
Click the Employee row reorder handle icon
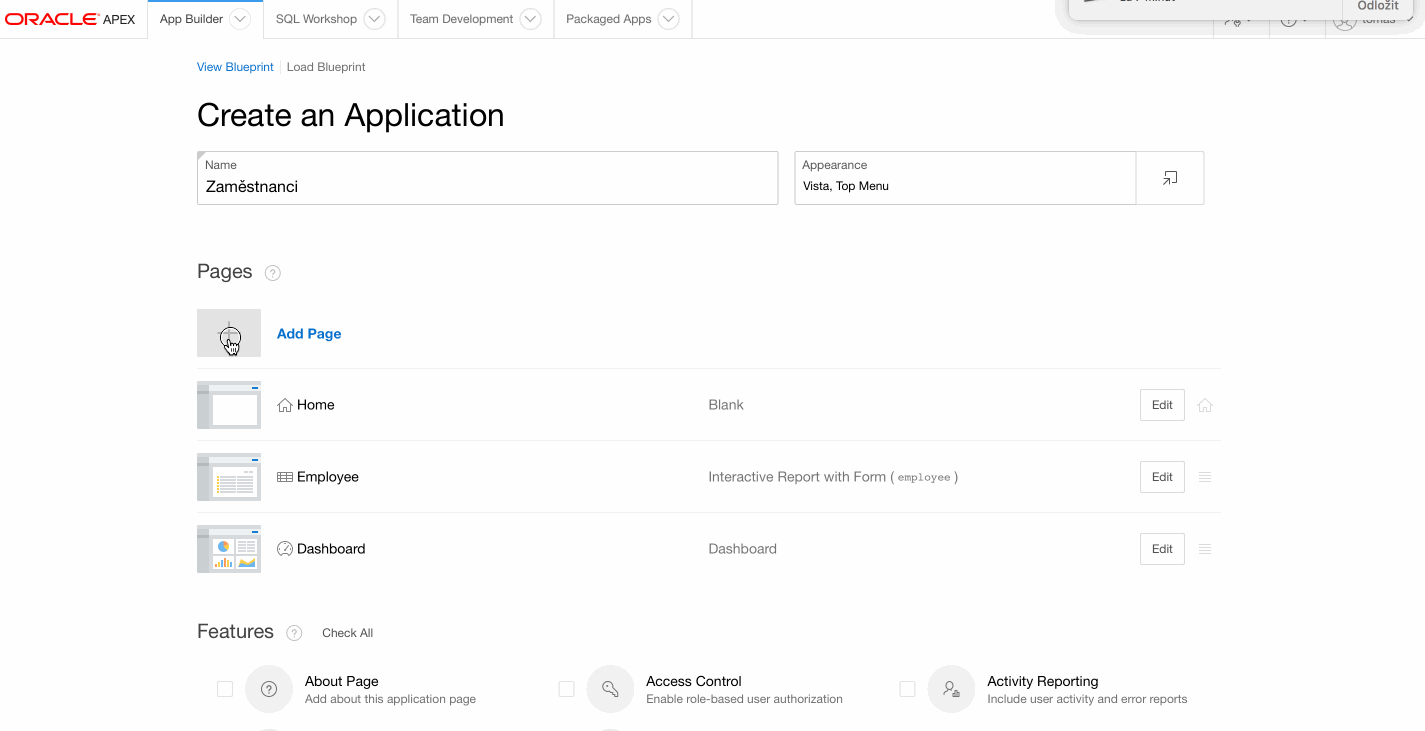(1205, 477)
